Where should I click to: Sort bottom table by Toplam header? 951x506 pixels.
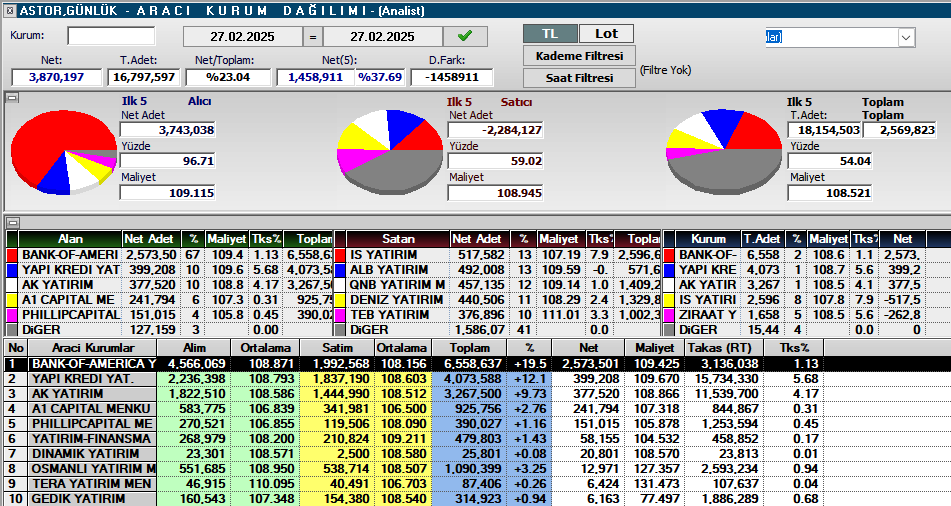(469, 348)
